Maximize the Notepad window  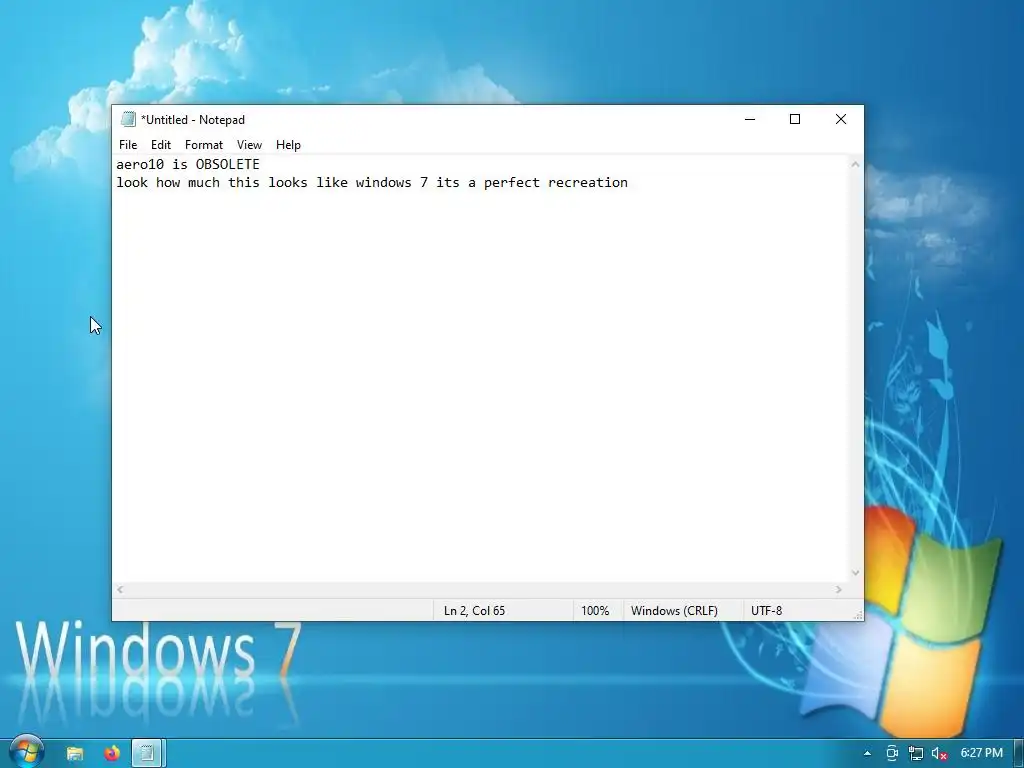click(x=795, y=119)
